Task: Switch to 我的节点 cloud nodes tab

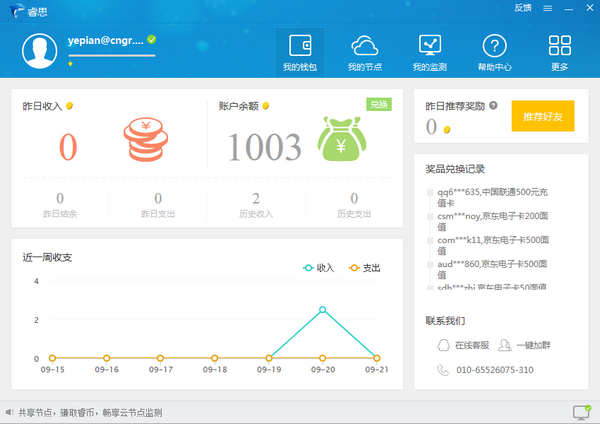Action: click(364, 52)
